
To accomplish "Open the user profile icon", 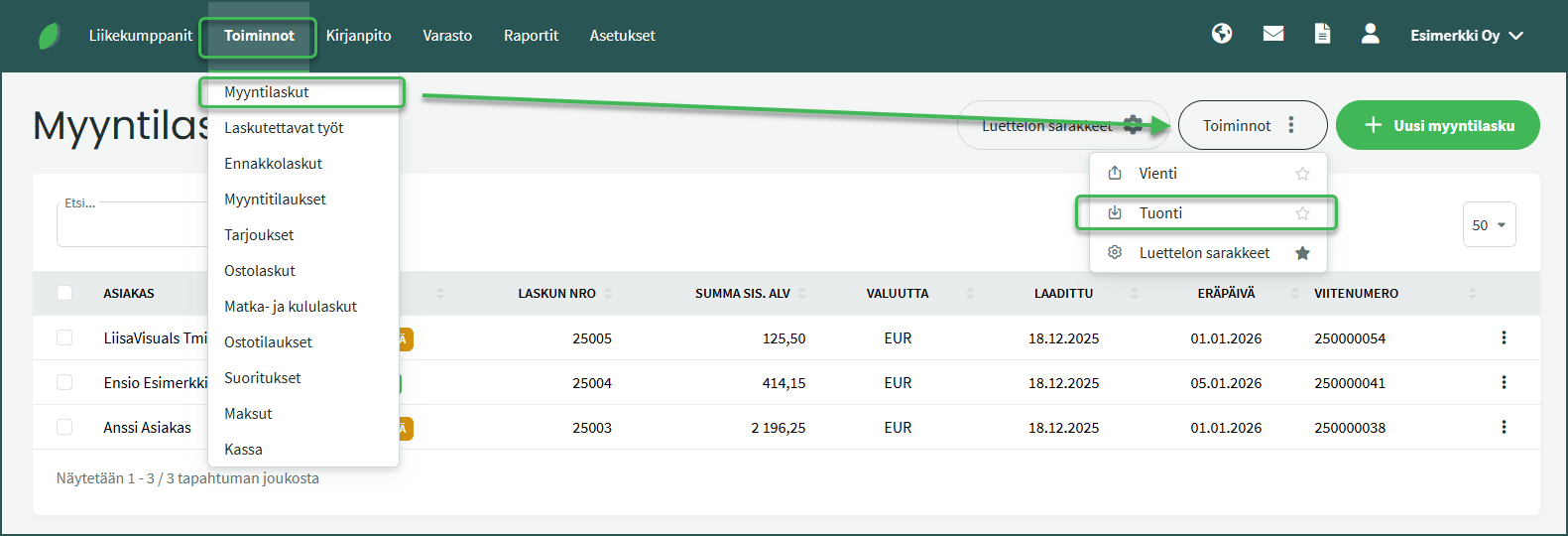I will 1370,35.
